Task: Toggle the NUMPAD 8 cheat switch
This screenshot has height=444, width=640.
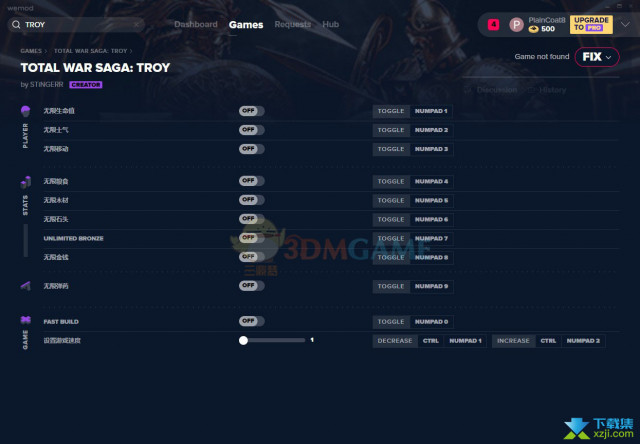Action: [x=251, y=257]
